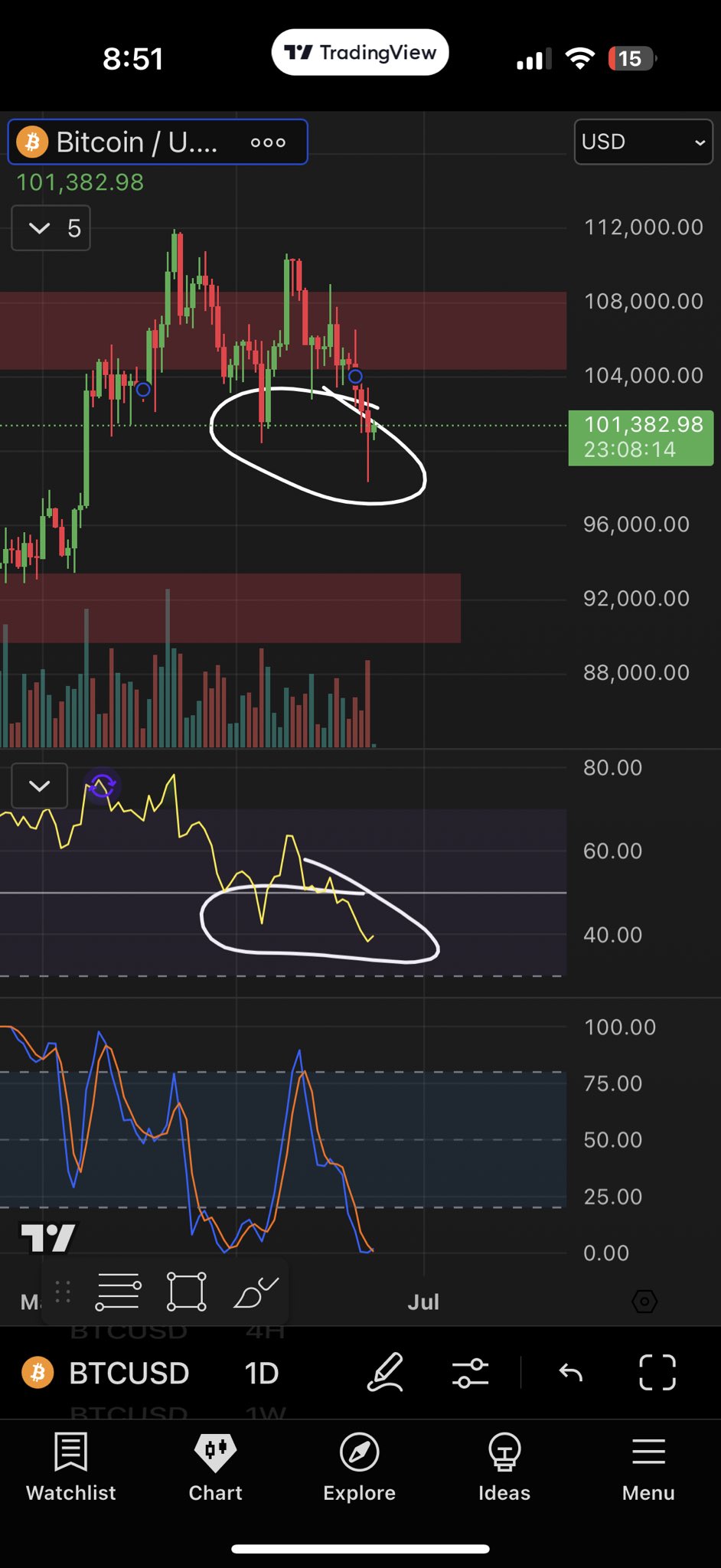This screenshot has width=721, height=1568.
Task: Tap the stochastic scale value 25.00
Action: click(x=613, y=1197)
